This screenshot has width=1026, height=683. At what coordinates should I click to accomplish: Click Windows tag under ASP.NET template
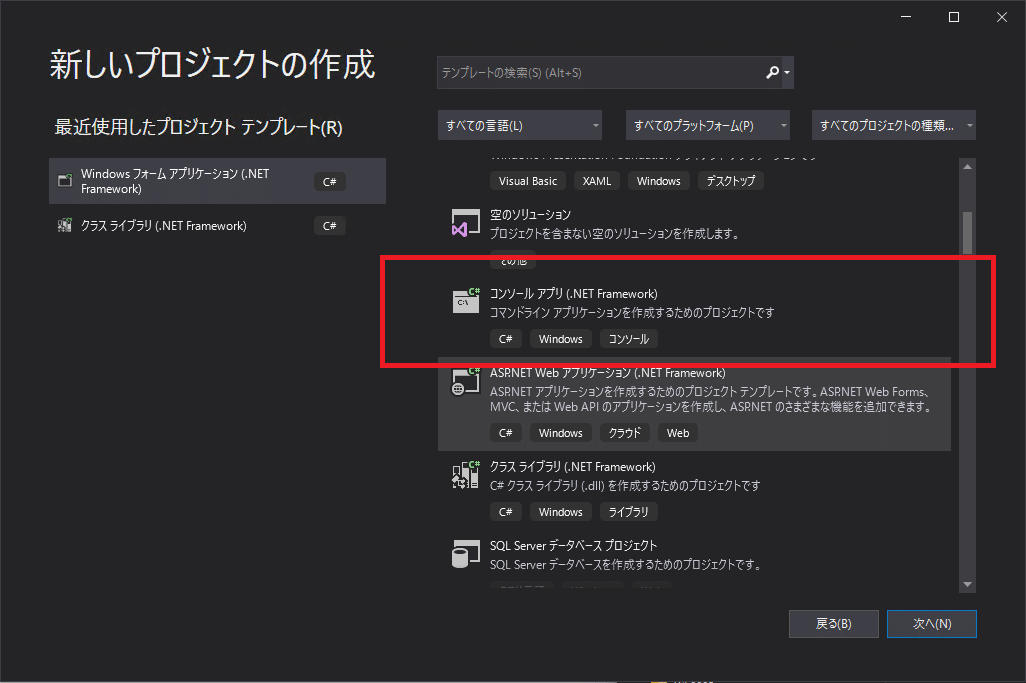pos(560,433)
